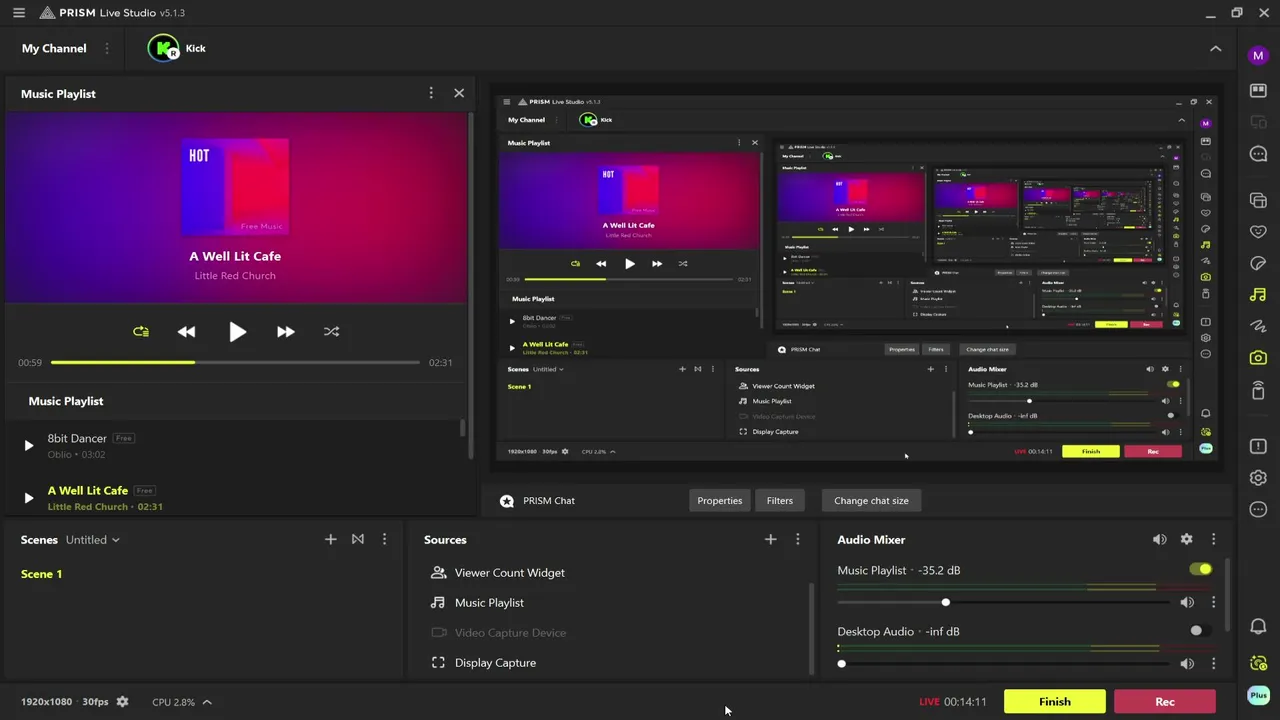Screen dimensions: 1280x720
Task: Disable the Music Playlist audio toggle
Action: (x=1201, y=569)
